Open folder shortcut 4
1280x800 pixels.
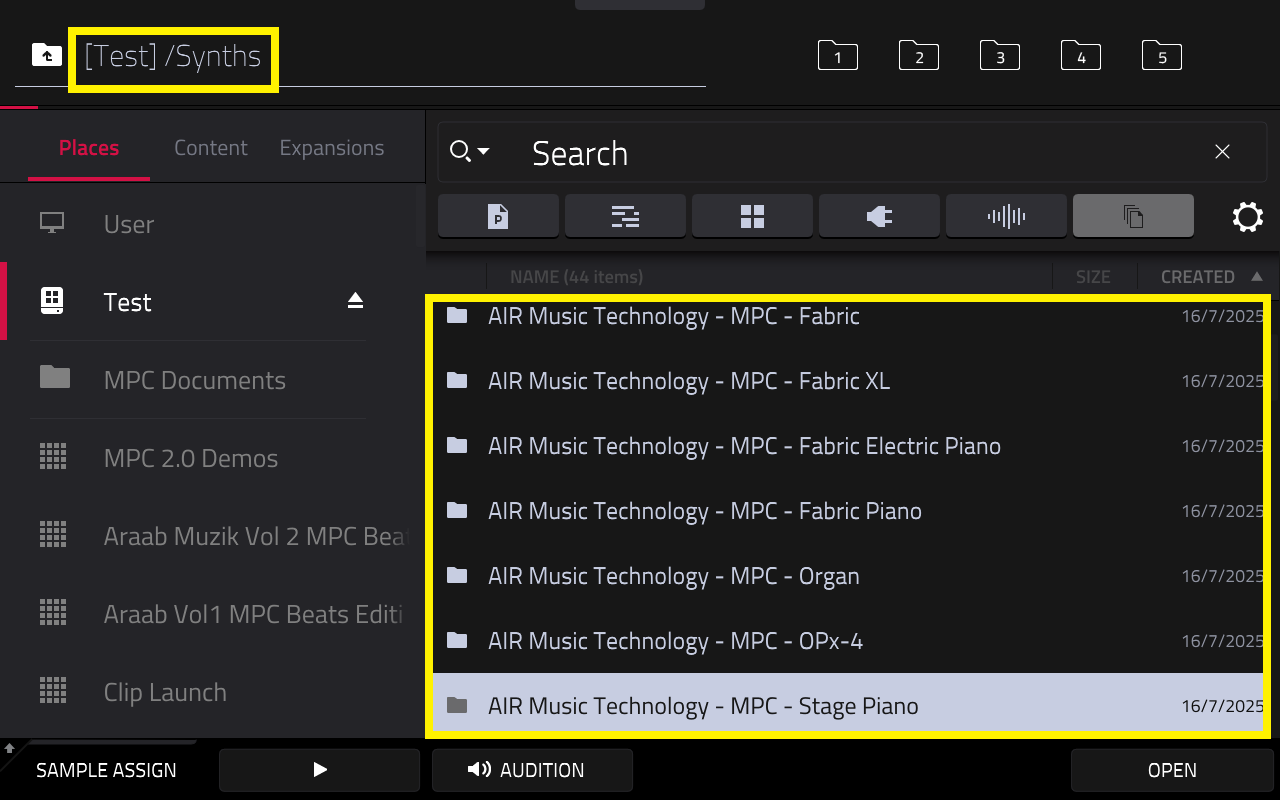point(1081,56)
